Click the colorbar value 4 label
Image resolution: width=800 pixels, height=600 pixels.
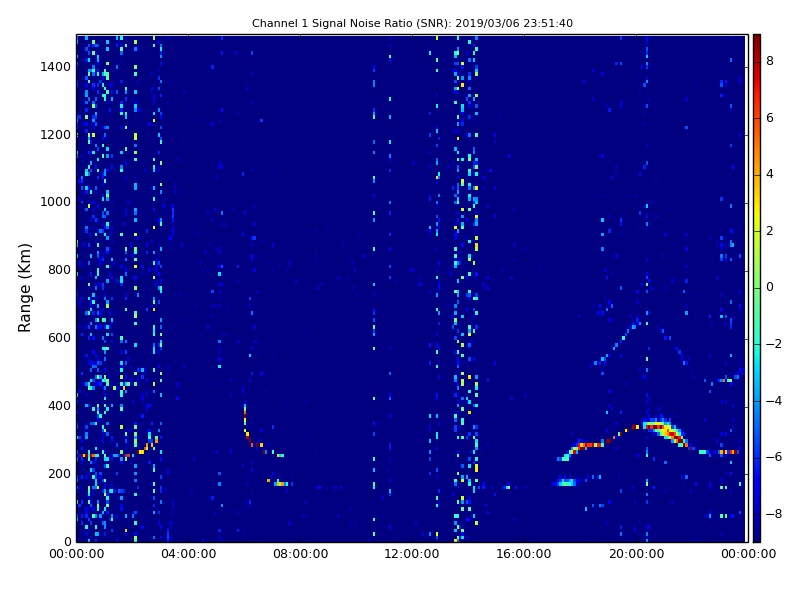[x=770, y=174]
